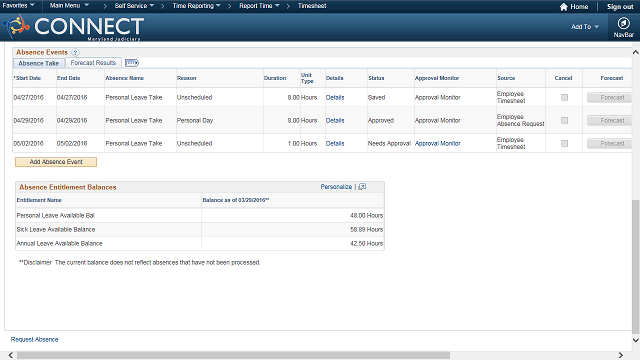Click the '58.89 Hours' balance value
This screenshot has width=640, height=360.
(x=367, y=229)
